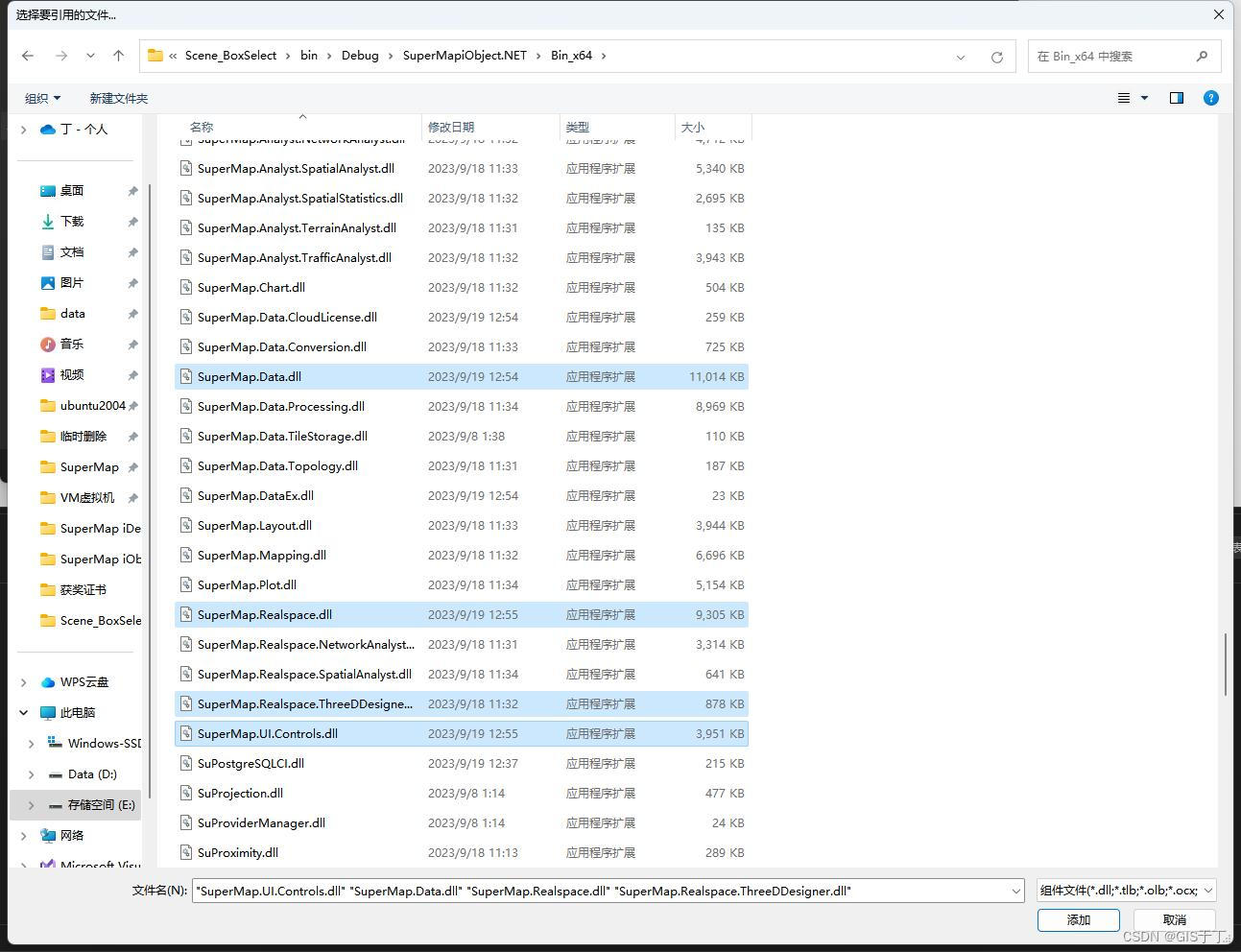Expand the Data (D:) drive node
Screen dimensions: 1241x952
pos(31,773)
